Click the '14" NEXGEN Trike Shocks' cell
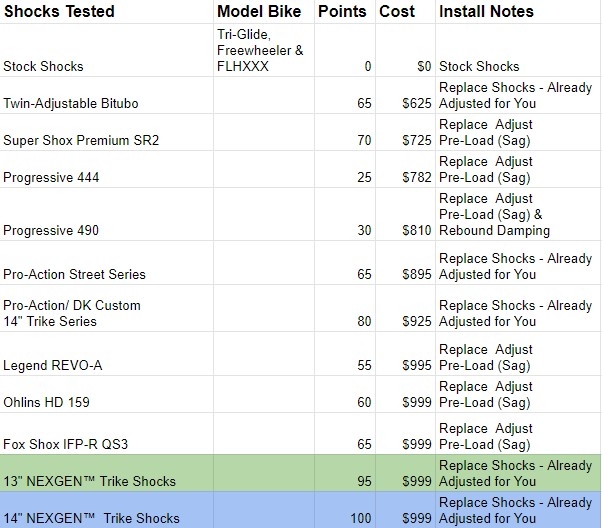Image resolution: width=602 pixels, height=528 pixels. pos(107,510)
